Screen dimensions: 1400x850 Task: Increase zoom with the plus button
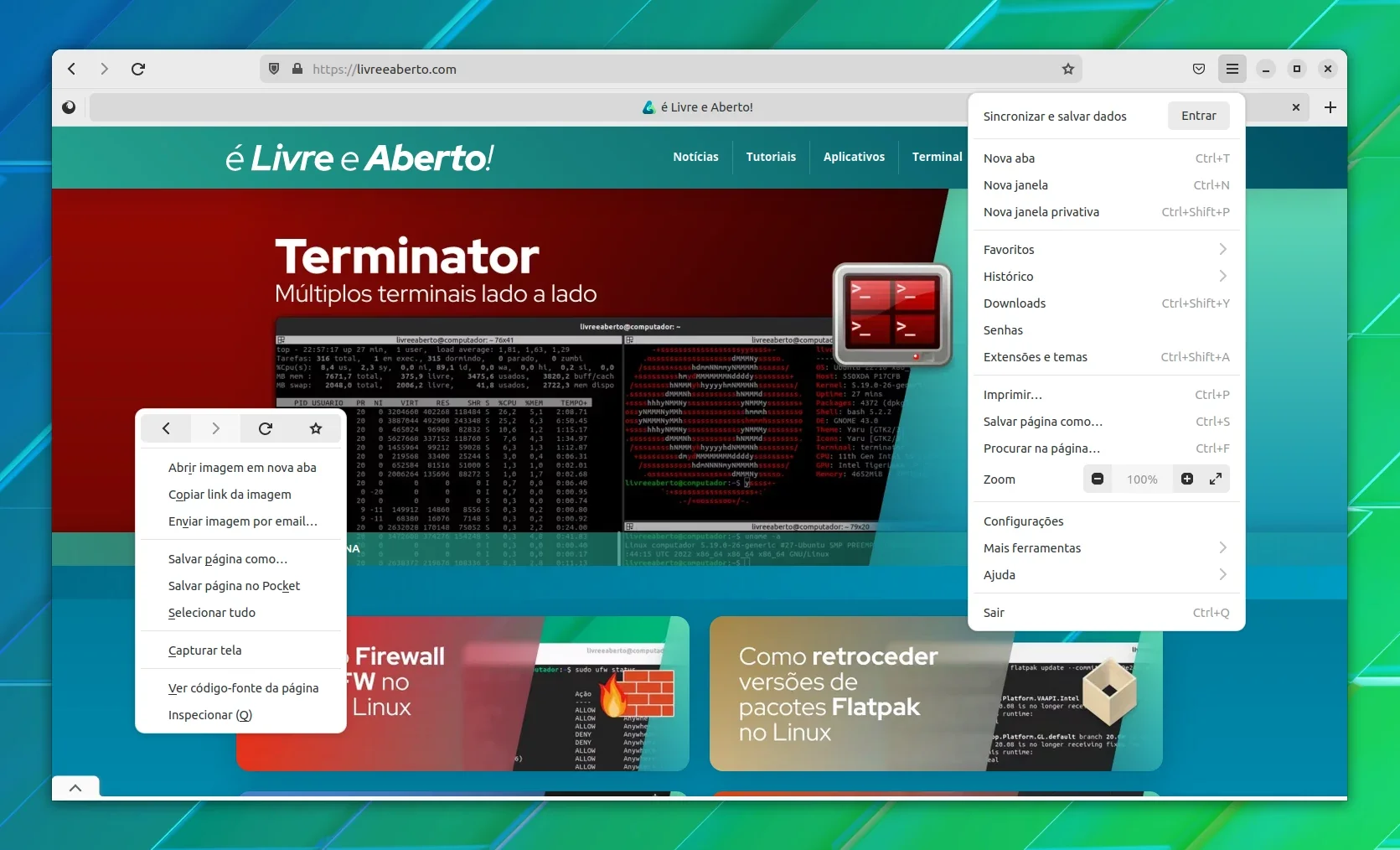(x=1187, y=479)
